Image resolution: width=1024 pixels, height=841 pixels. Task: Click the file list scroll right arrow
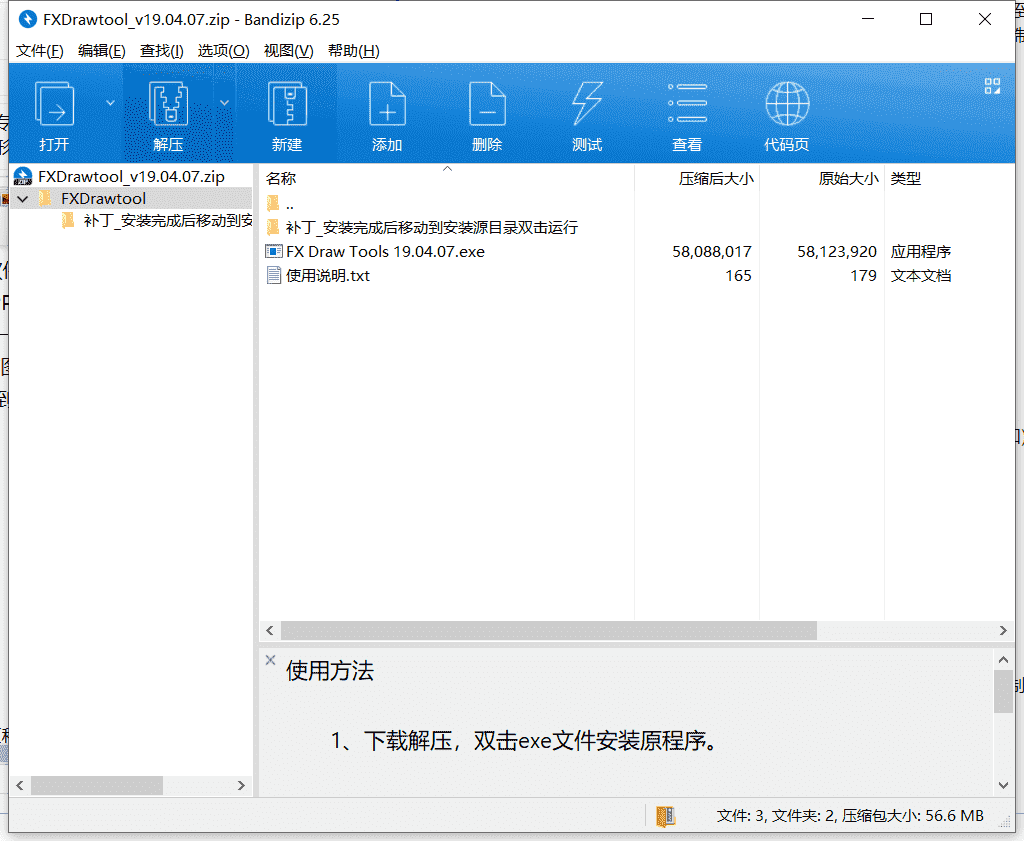tap(1003, 631)
